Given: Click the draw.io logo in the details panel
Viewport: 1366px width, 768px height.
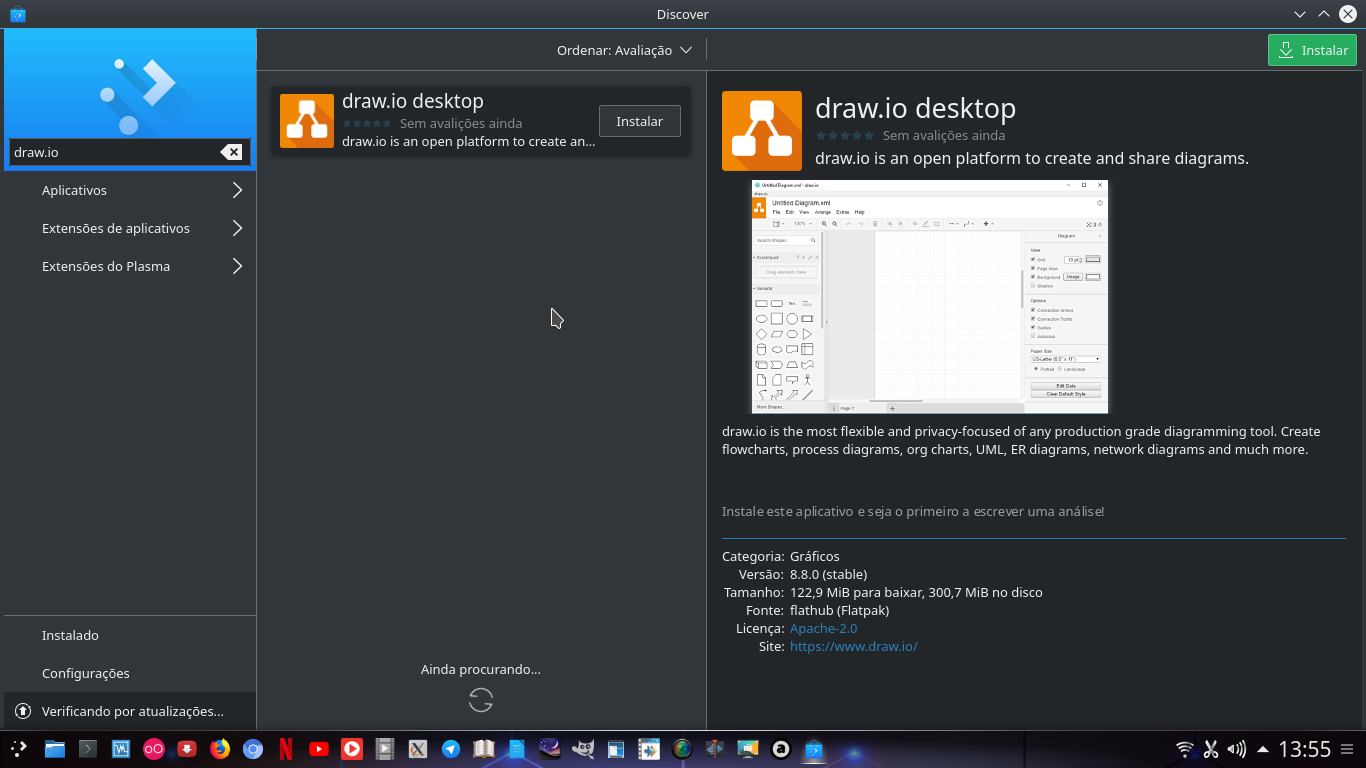Looking at the screenshot, I should 761,130.
